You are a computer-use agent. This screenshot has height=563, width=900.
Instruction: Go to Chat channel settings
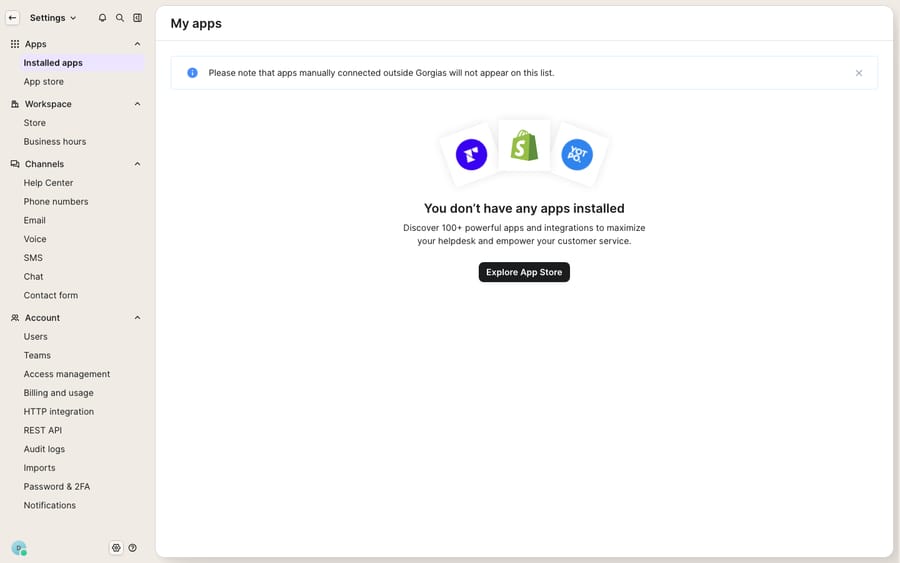pyautogui.click(x=33, y=277)
